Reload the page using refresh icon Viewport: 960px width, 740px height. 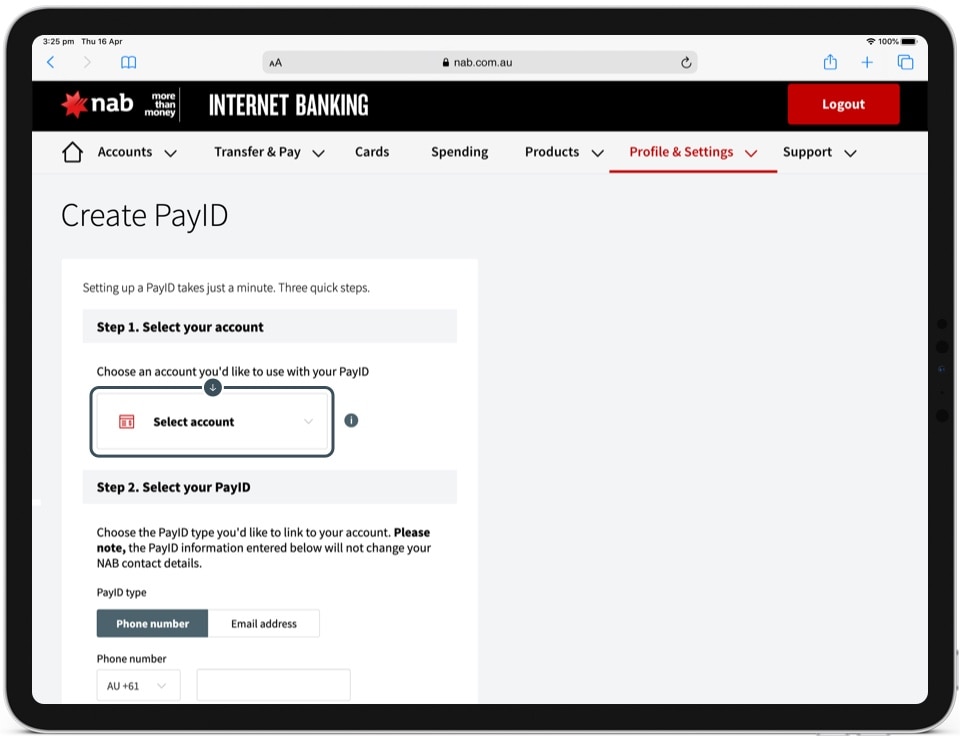point(686,62)
